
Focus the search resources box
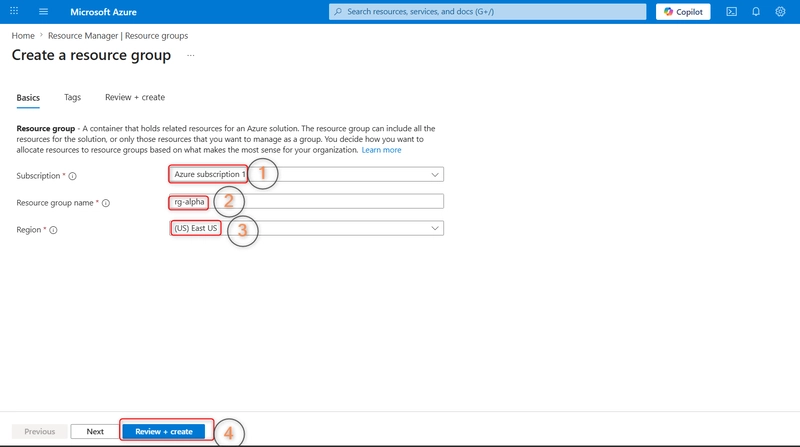[x=487, y=12]
